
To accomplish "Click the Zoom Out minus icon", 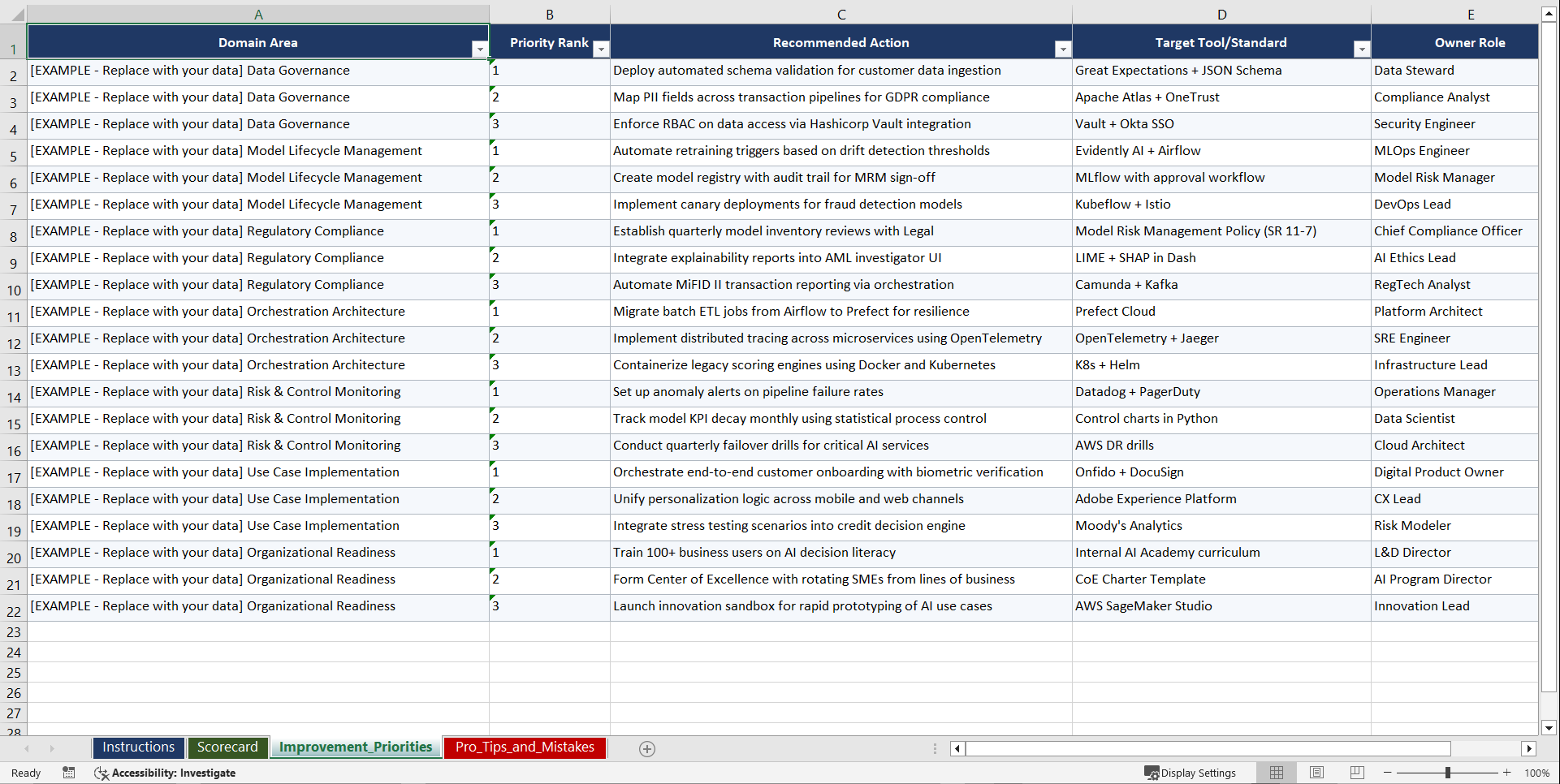I will pyautogui.click(x=1388, y=773).
